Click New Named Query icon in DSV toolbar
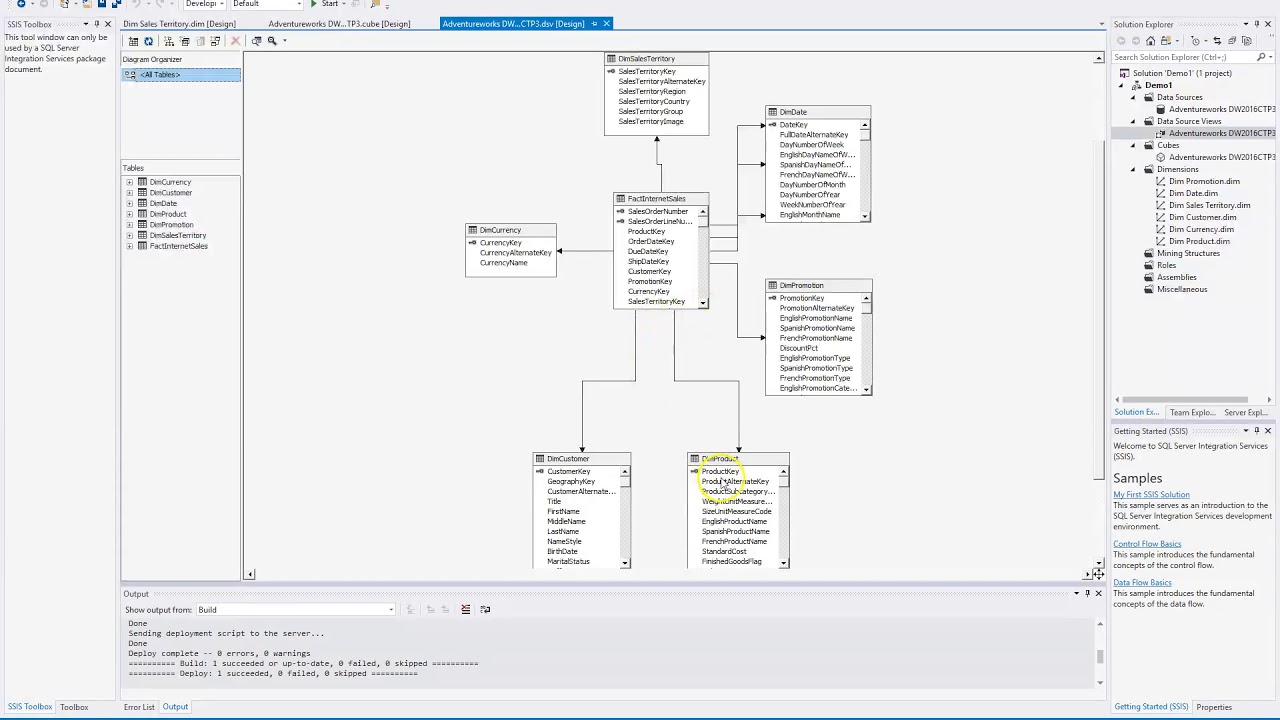This screenshot has width=1280, height=720. pos(184,41)
